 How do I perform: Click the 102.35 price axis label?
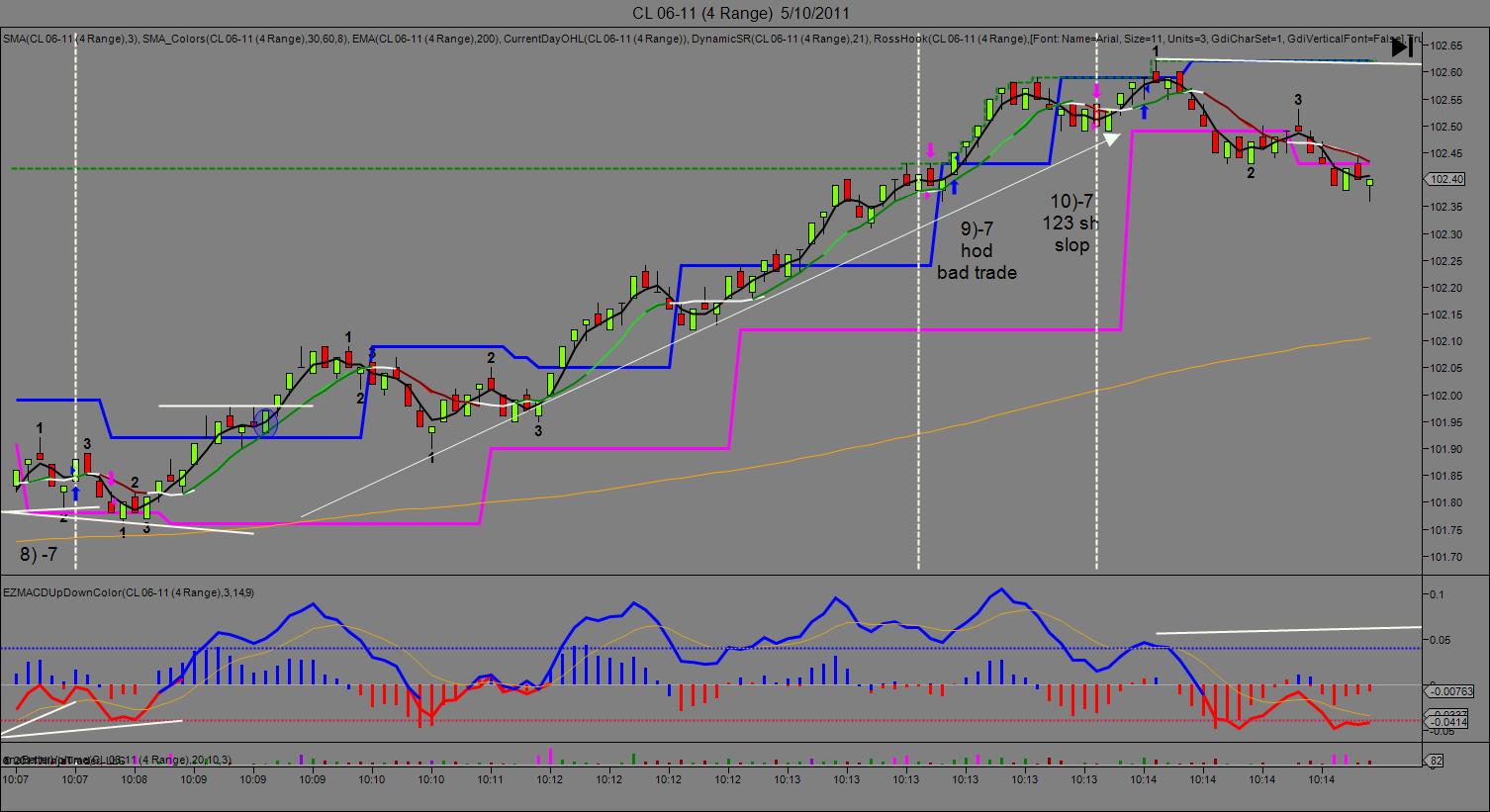point(1446,208)
